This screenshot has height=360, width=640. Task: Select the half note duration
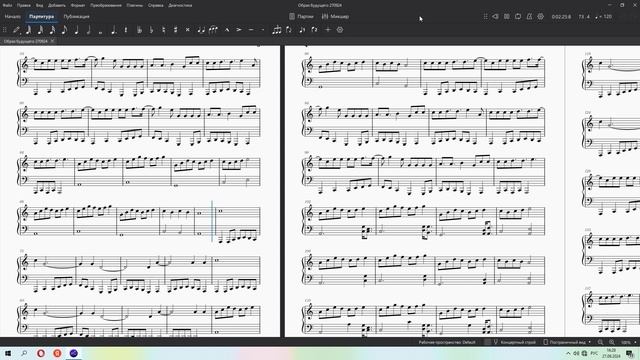point(88,29)
